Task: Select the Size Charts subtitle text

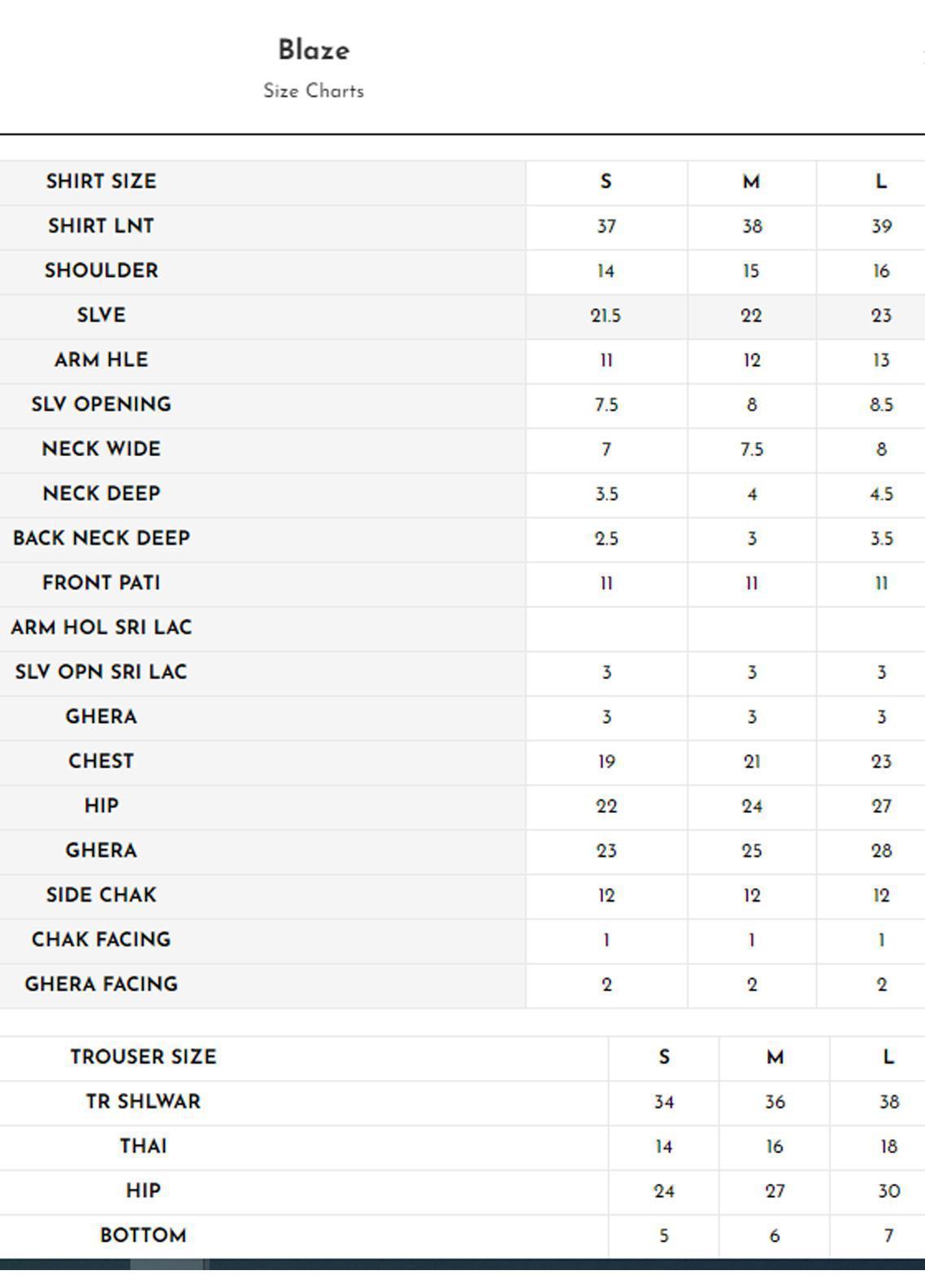Action: [x=314, y=91]
